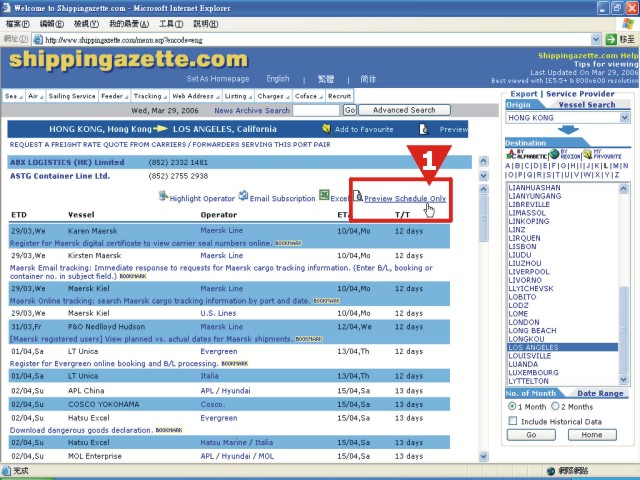Expand the Web Address menu

196,96
